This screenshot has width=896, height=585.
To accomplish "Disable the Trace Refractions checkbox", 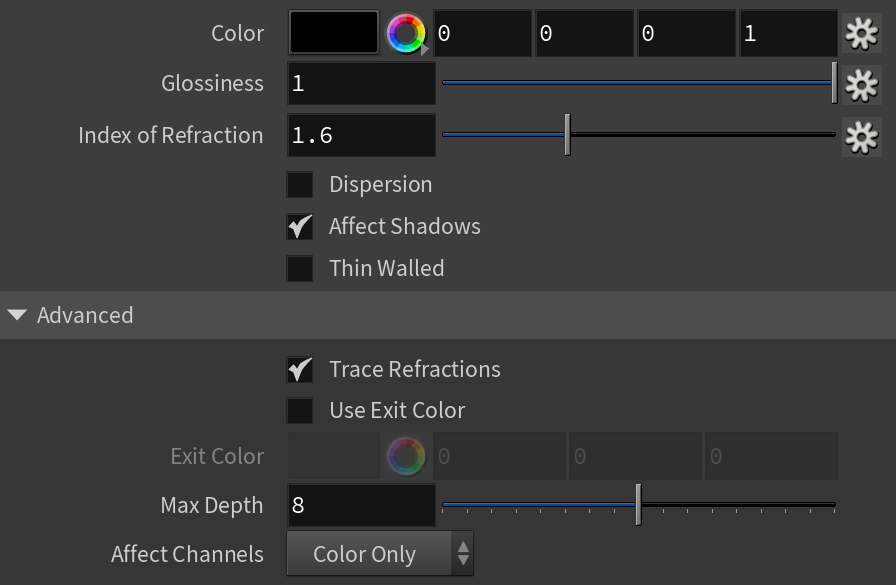I will coord(299,369).
